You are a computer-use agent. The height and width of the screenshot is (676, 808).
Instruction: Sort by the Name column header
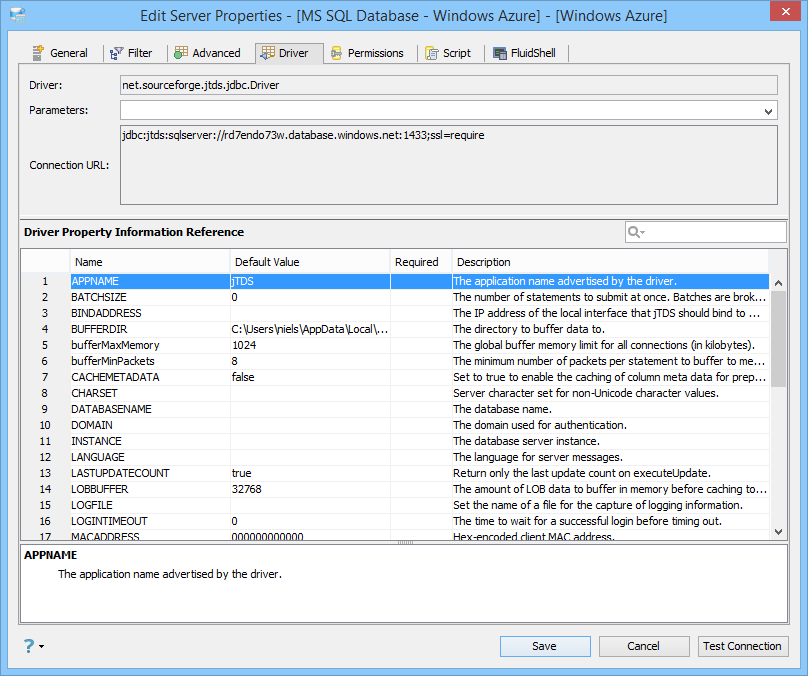(149, 262)
